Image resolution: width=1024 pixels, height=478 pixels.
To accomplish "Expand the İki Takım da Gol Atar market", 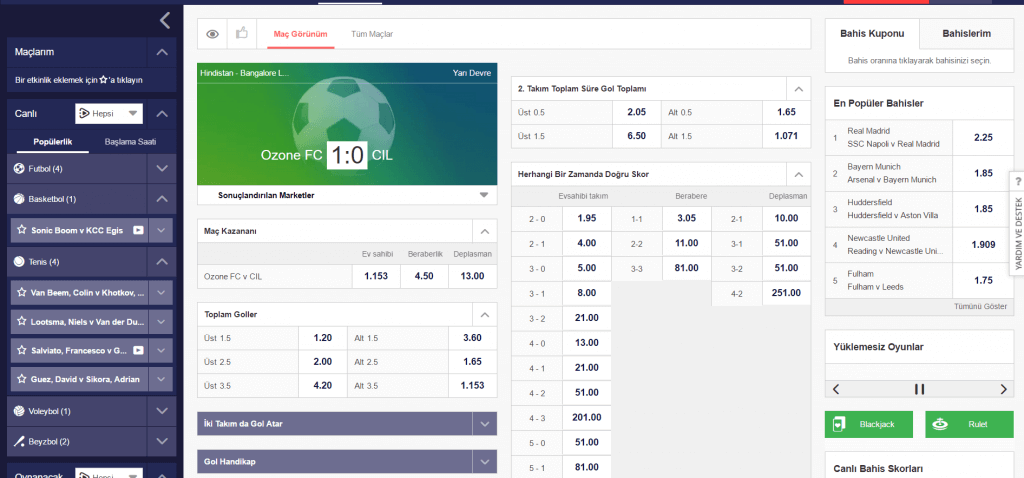I will coord(485,424).
